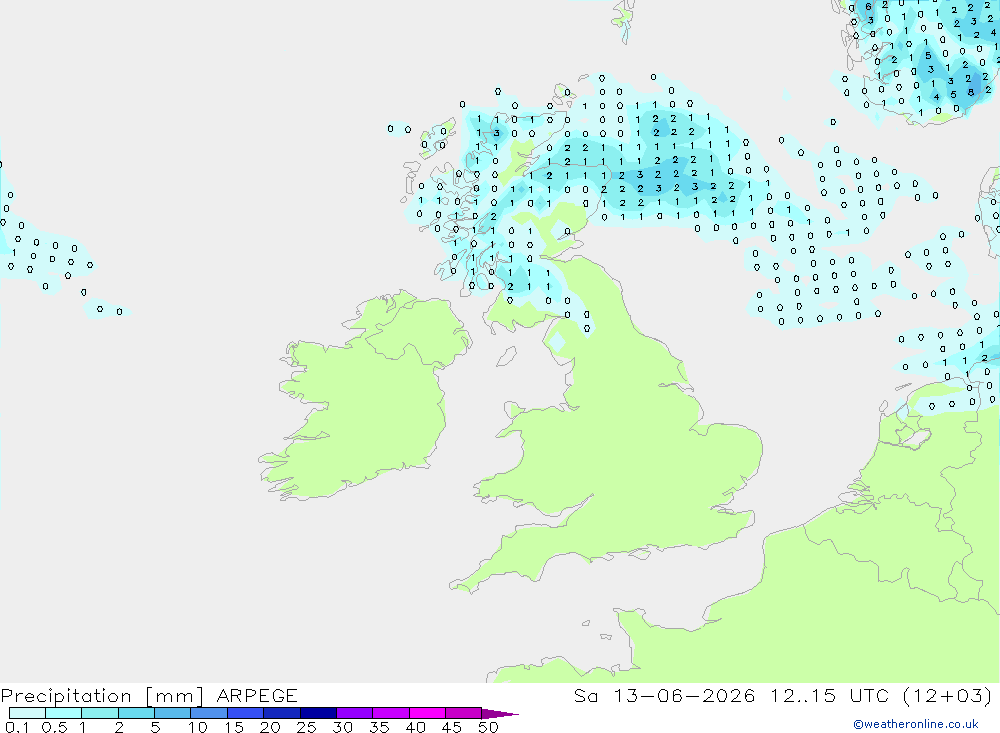Click the 0.5–1 mm legend color swatch
The image size is (1000, 733).
click(64, 713)
